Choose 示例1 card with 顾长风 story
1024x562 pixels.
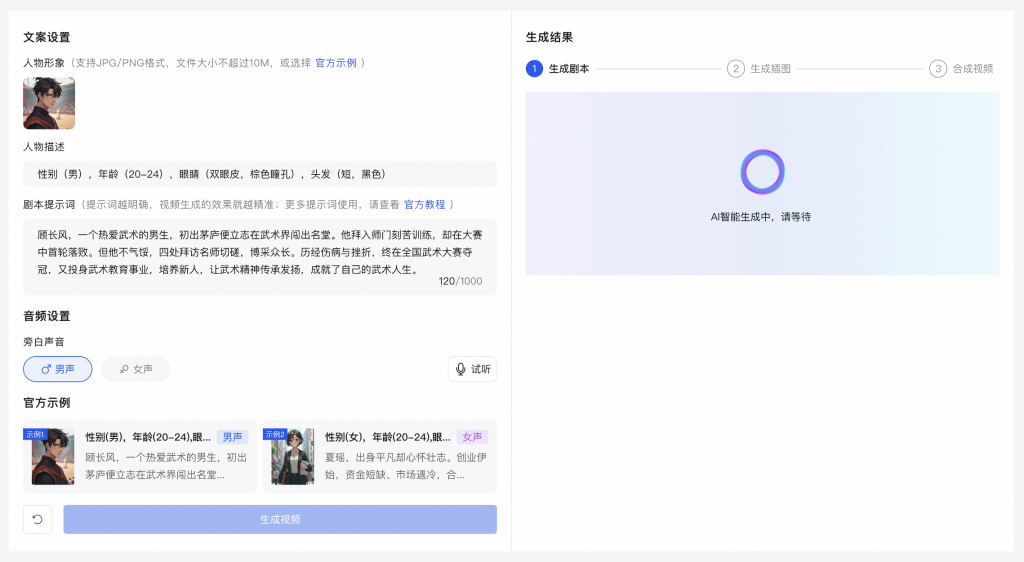pyautogui.click(x=140, y=456)
